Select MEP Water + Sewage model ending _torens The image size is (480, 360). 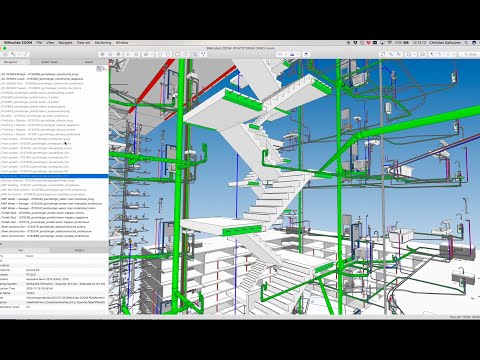tap(54, 208)
